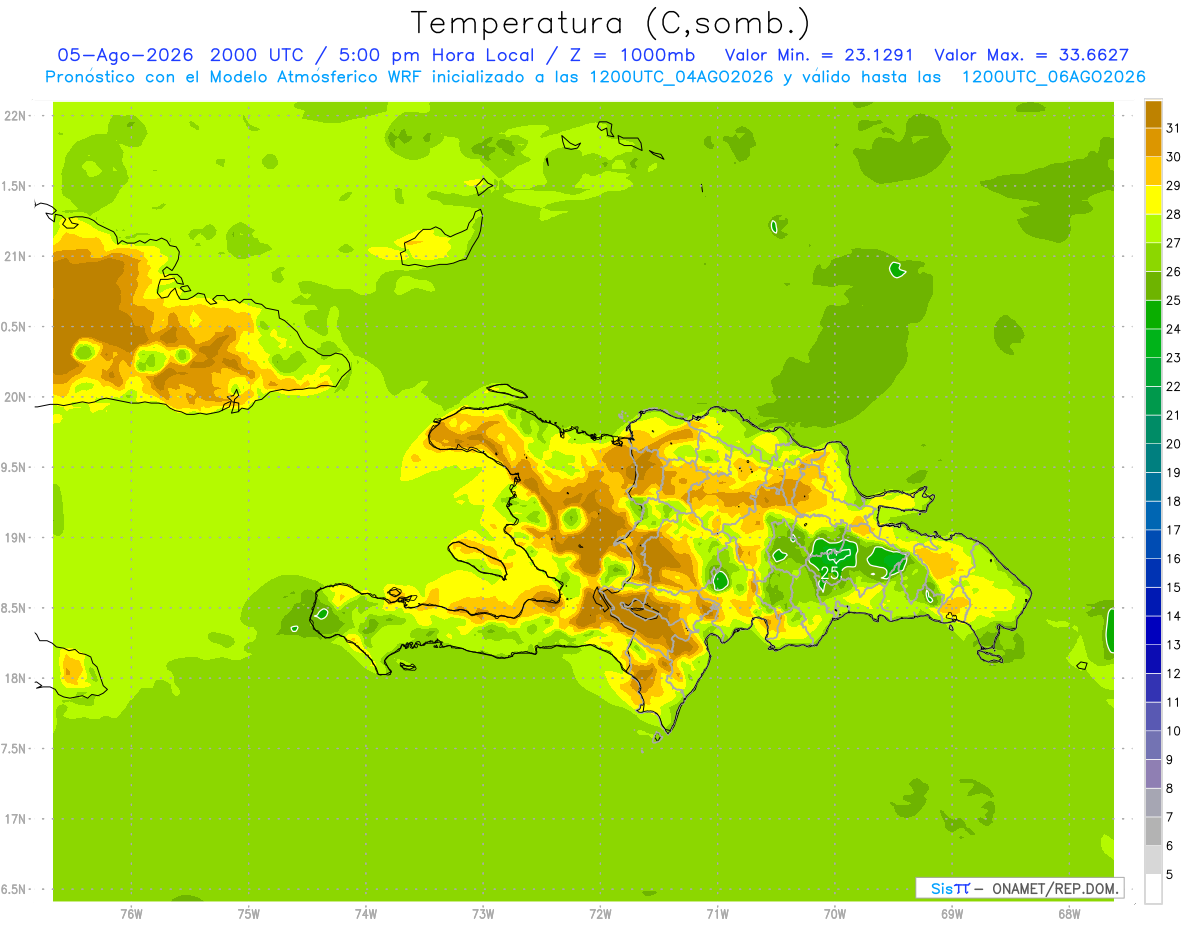
Task: Click the legend value "20"
Action: coord(1174,444)
